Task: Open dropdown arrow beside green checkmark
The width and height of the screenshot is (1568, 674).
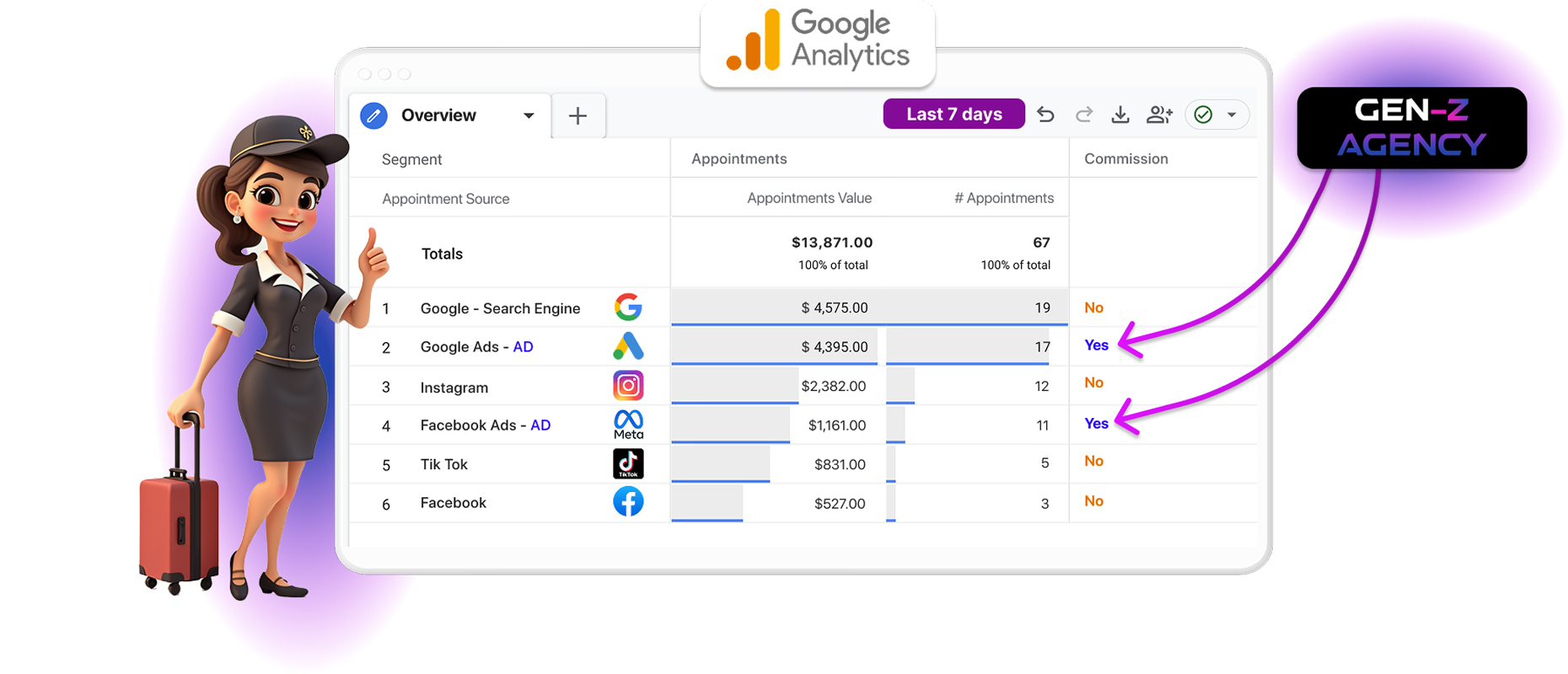Action: pyautogui.click(x=1232, y=115)
